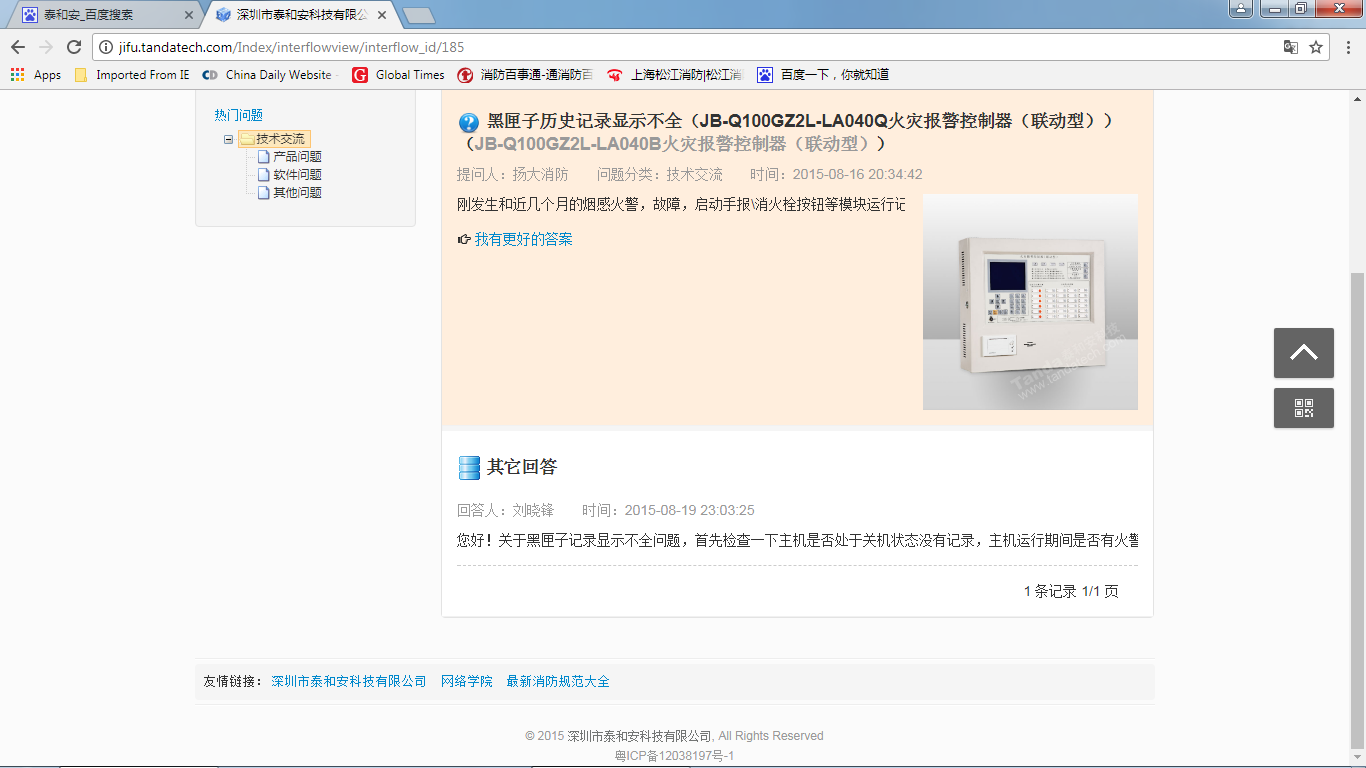The image size is (1366, 768).
Task: Click the scroll-to-top arrow button
Action: 1303,353
